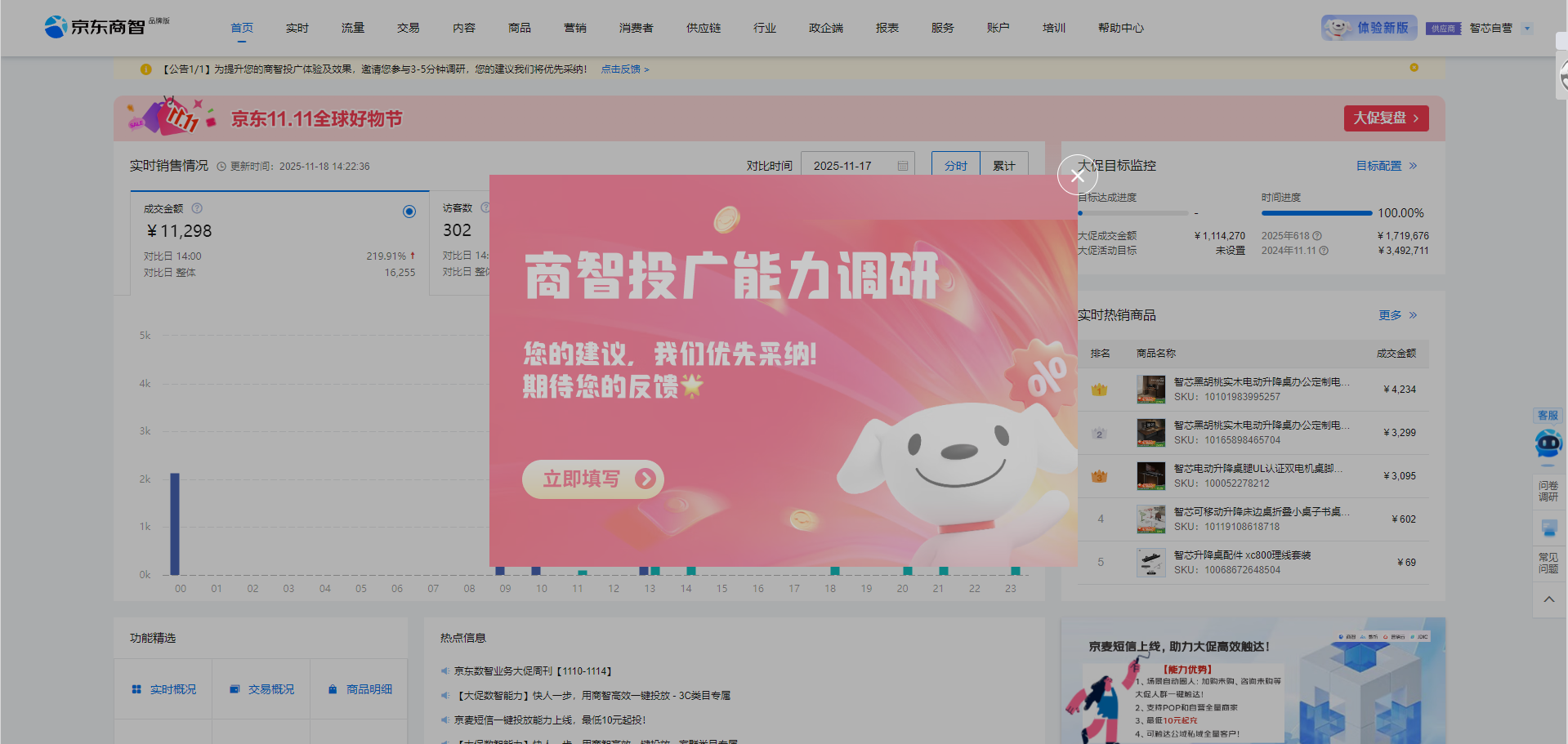
Task: Click the help icon beside 2024年11.11
Action: pos(1324,251)
